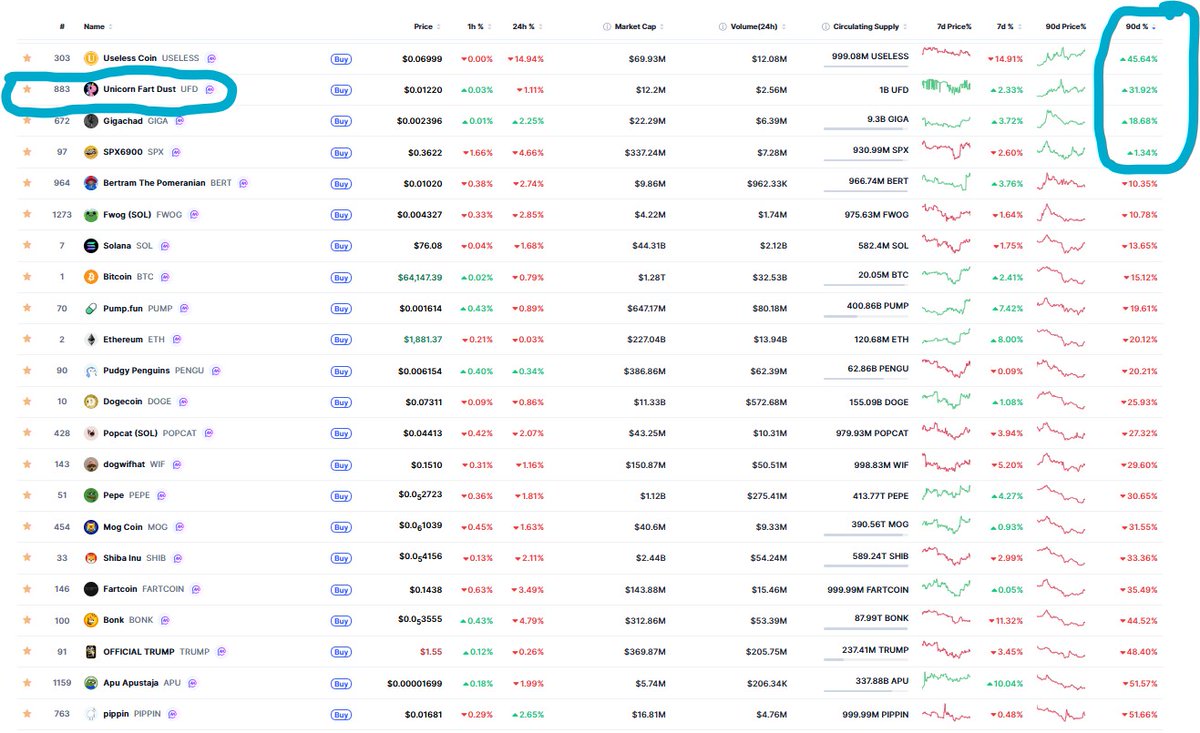Screen dimensions: 1200x733
Task: Open the pippin name link
Action: [x=117, y=714]
